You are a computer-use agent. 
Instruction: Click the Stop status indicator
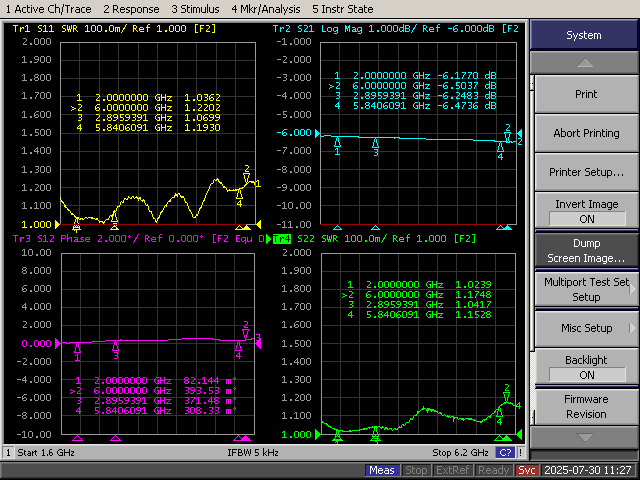click(x=416, y=470)
